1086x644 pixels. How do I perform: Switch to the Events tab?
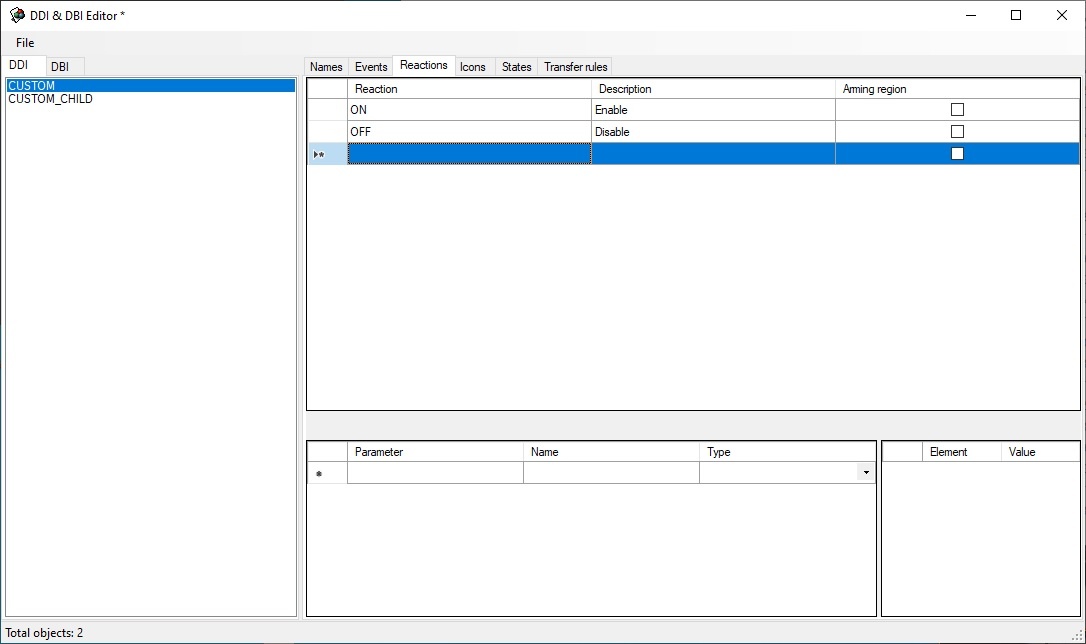(x=371, y=67)
